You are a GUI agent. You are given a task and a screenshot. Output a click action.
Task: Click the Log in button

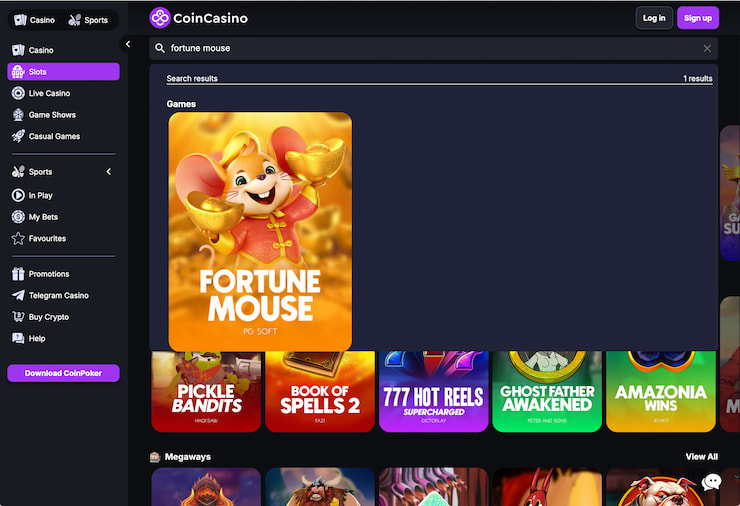[654, 18]
